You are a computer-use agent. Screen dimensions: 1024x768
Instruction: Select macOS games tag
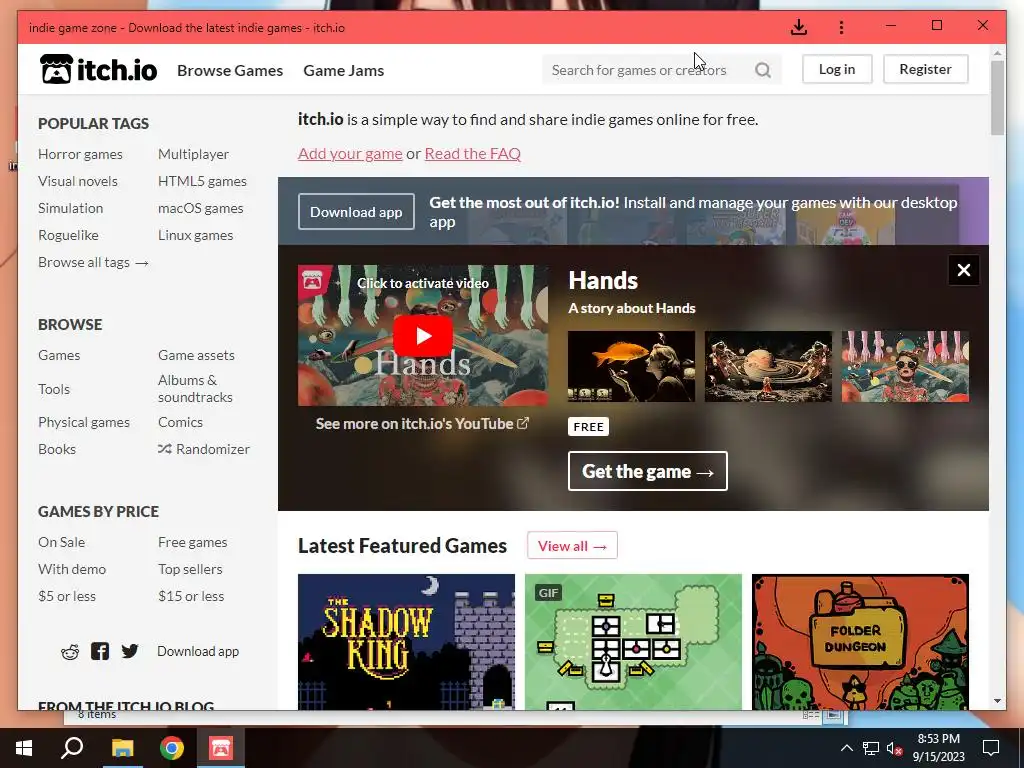coord(200,208)
